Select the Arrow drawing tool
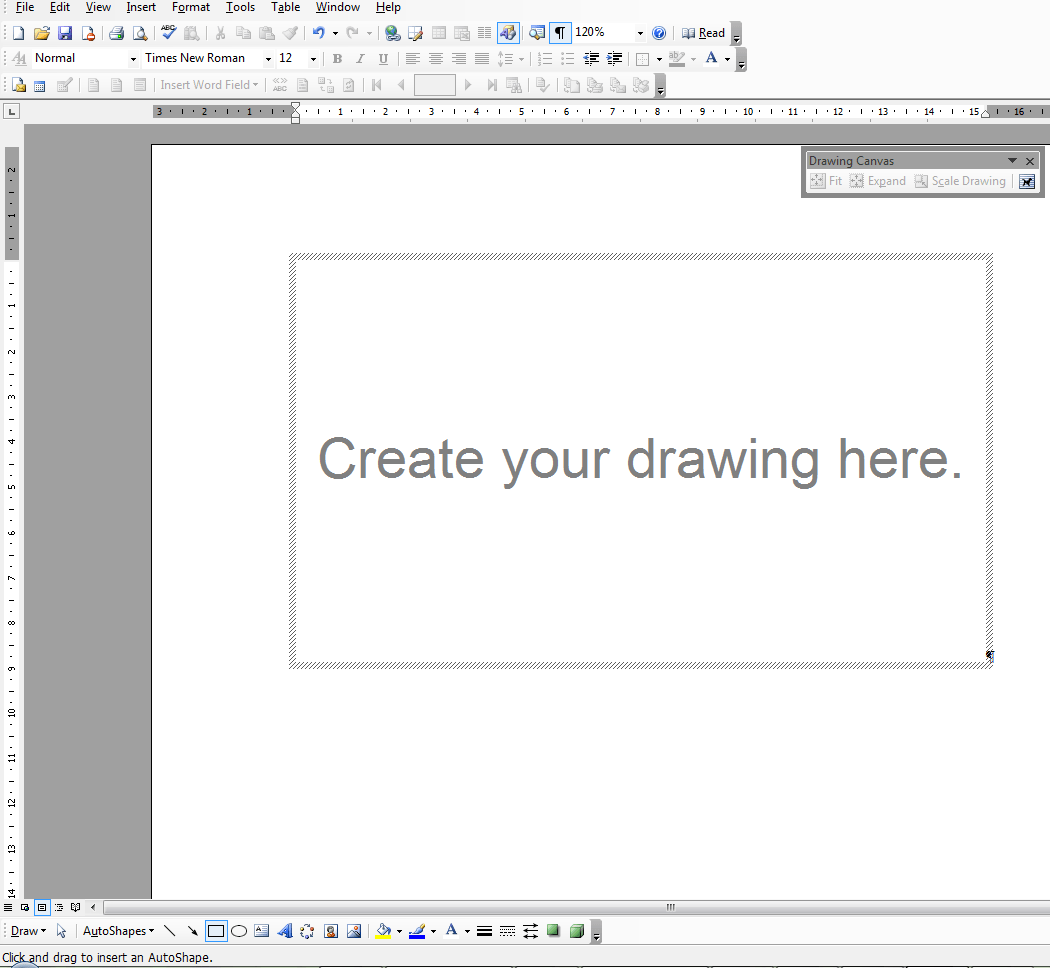1050x968 pixels. 193,931
